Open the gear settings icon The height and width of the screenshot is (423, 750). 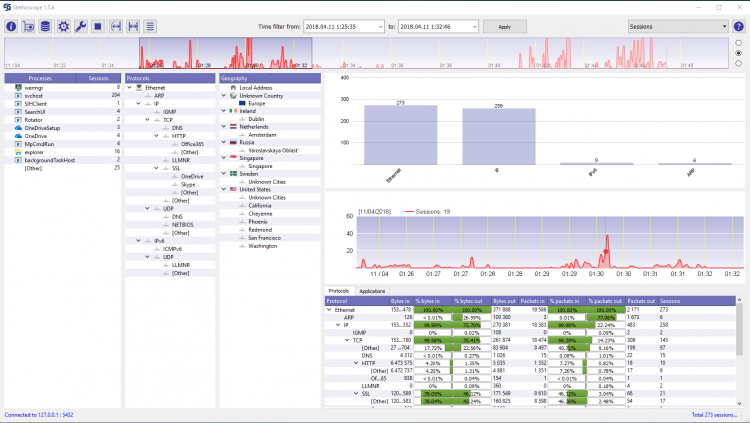tap(63, 26)
